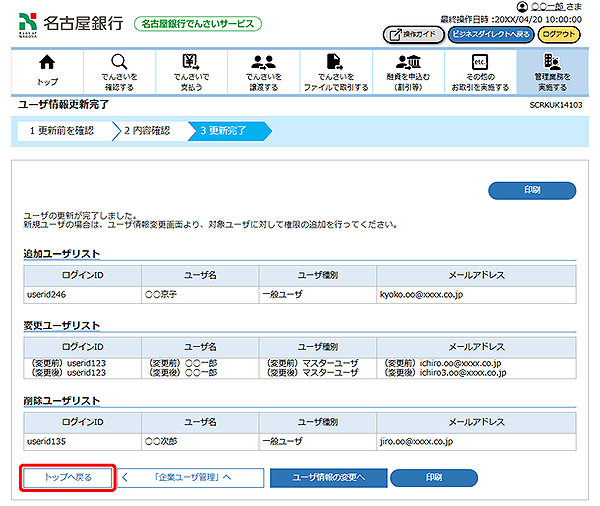Click でんさいをファイルで取引する file icon
The width and height of the screenshot is (600, 506).
(336, 64)
